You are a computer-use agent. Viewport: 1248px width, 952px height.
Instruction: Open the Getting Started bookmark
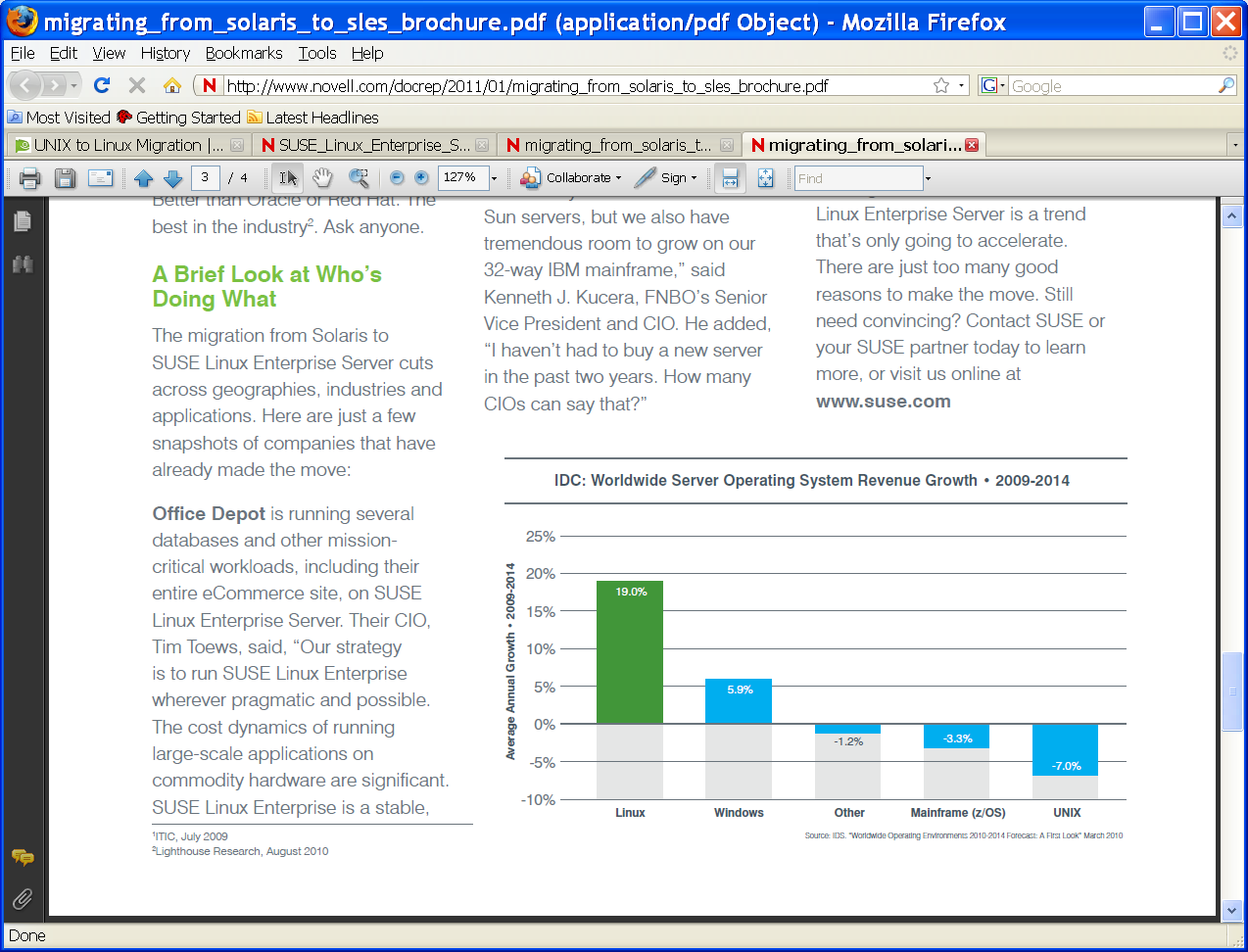tap(178, 118)
